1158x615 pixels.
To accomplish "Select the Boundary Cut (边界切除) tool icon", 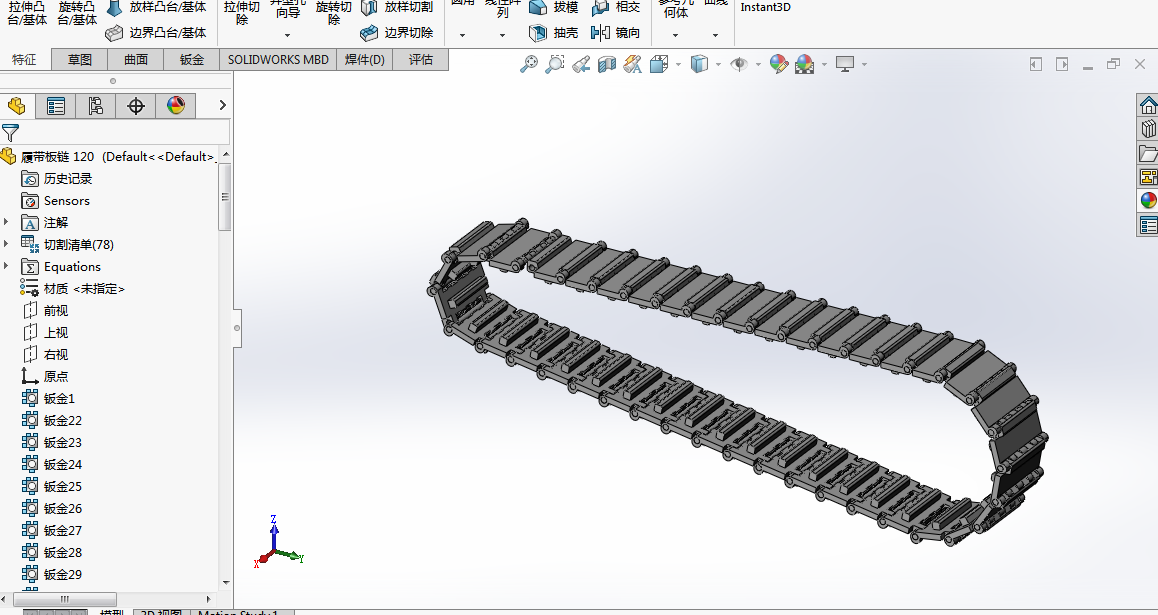I will tap(369, 32).
